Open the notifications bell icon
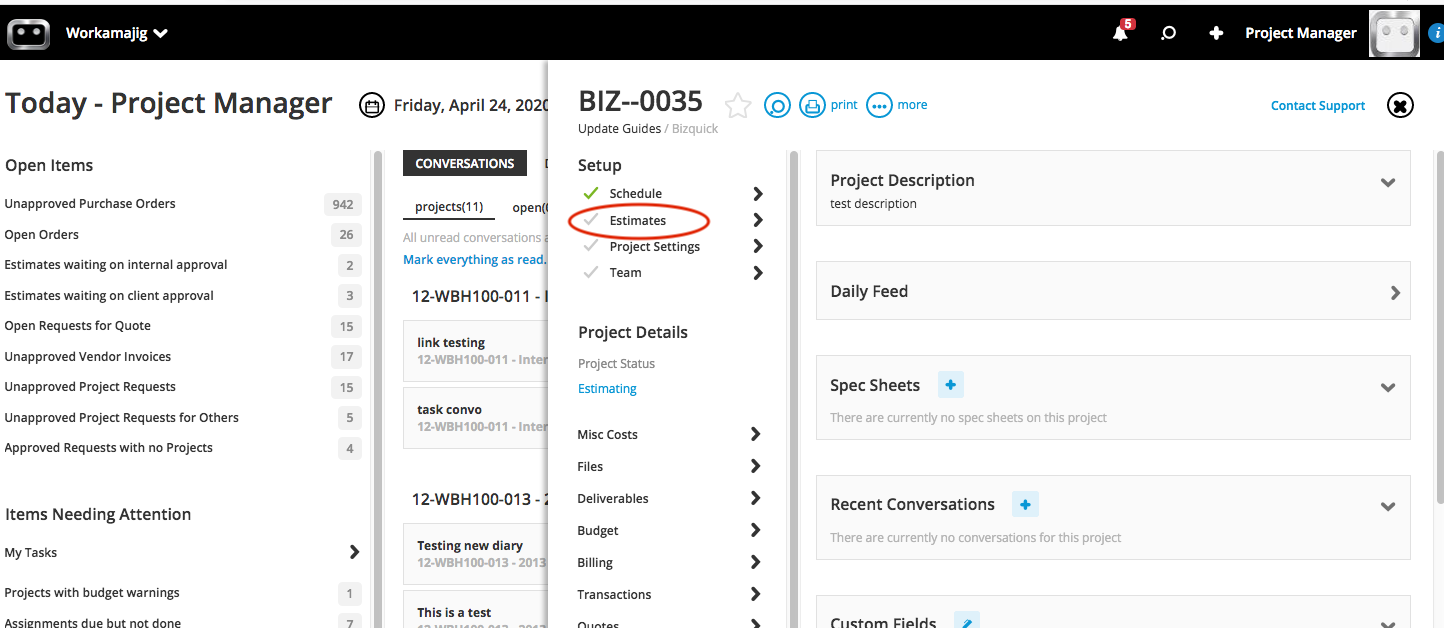1444x628 pixels. pyautogui.click(x=1122, y=32)
